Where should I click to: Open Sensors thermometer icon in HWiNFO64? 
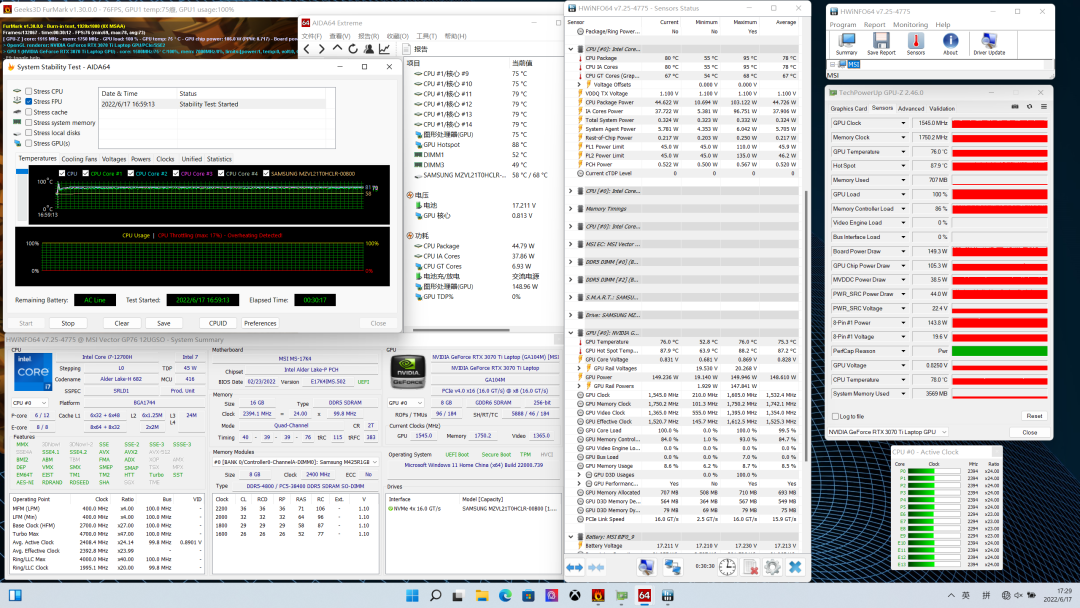click(x=915, y=44)
